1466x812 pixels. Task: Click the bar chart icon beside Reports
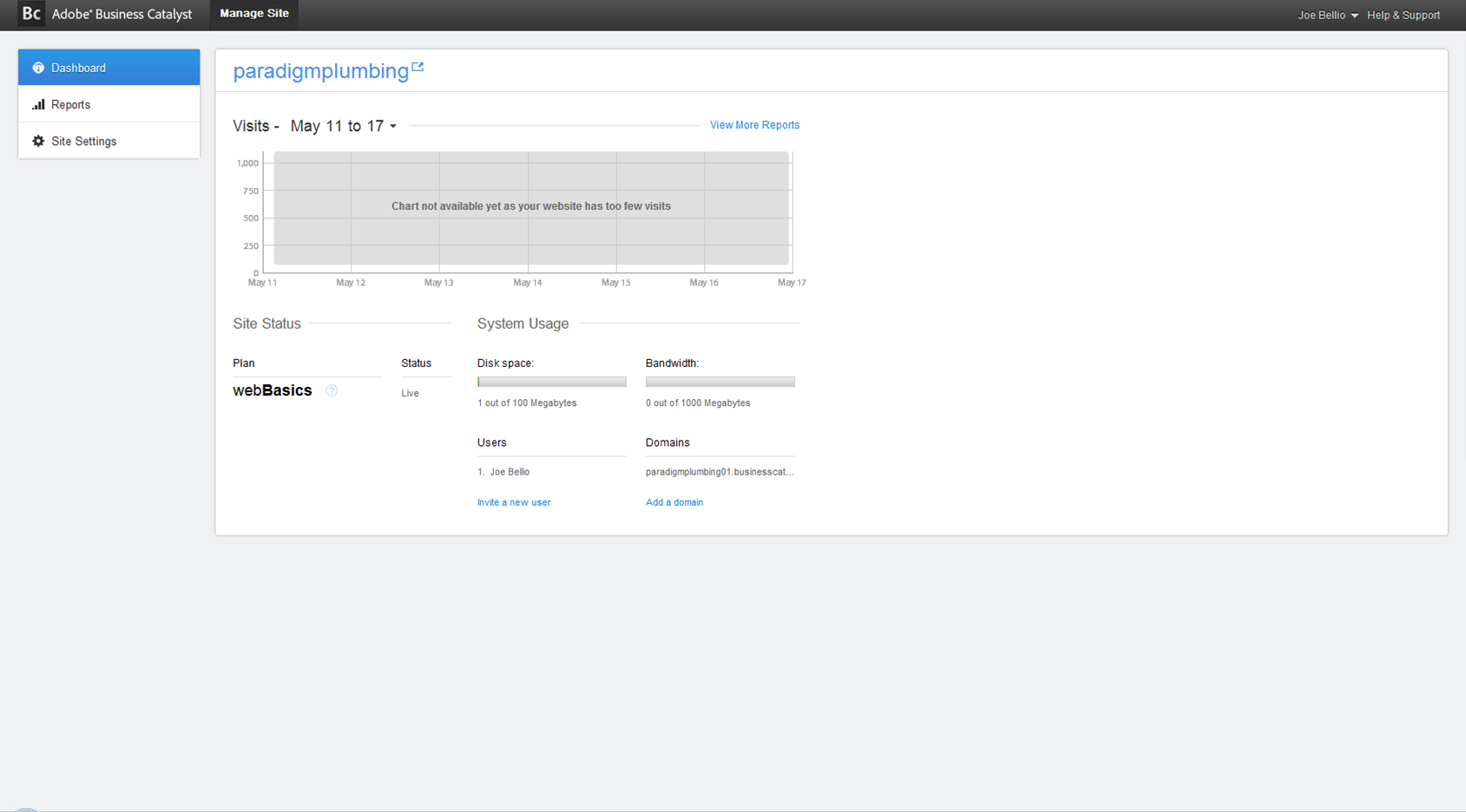tap(38, 104)
